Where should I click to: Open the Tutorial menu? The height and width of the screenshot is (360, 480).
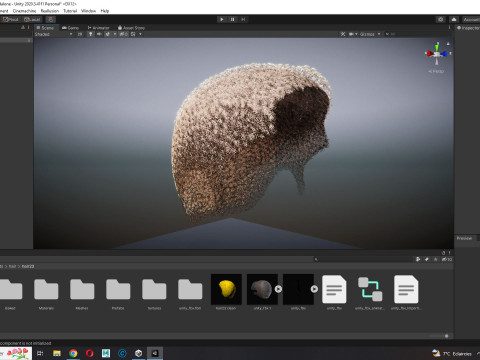tap(70, 11)
